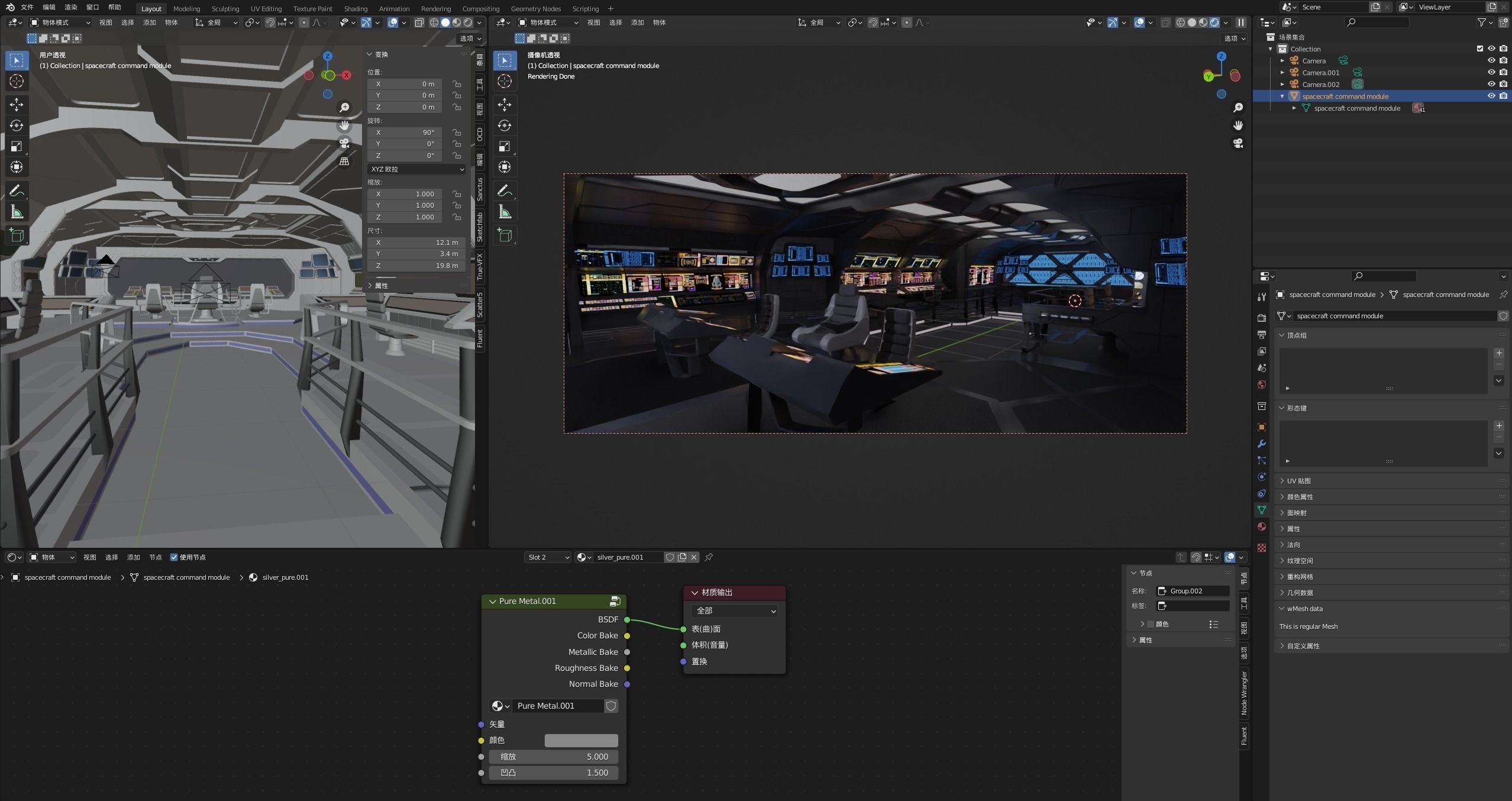Screen dimensions: 1512x801
Task: Open the Slot 2 material slot dropdown
Action: [x=548, y=557]
